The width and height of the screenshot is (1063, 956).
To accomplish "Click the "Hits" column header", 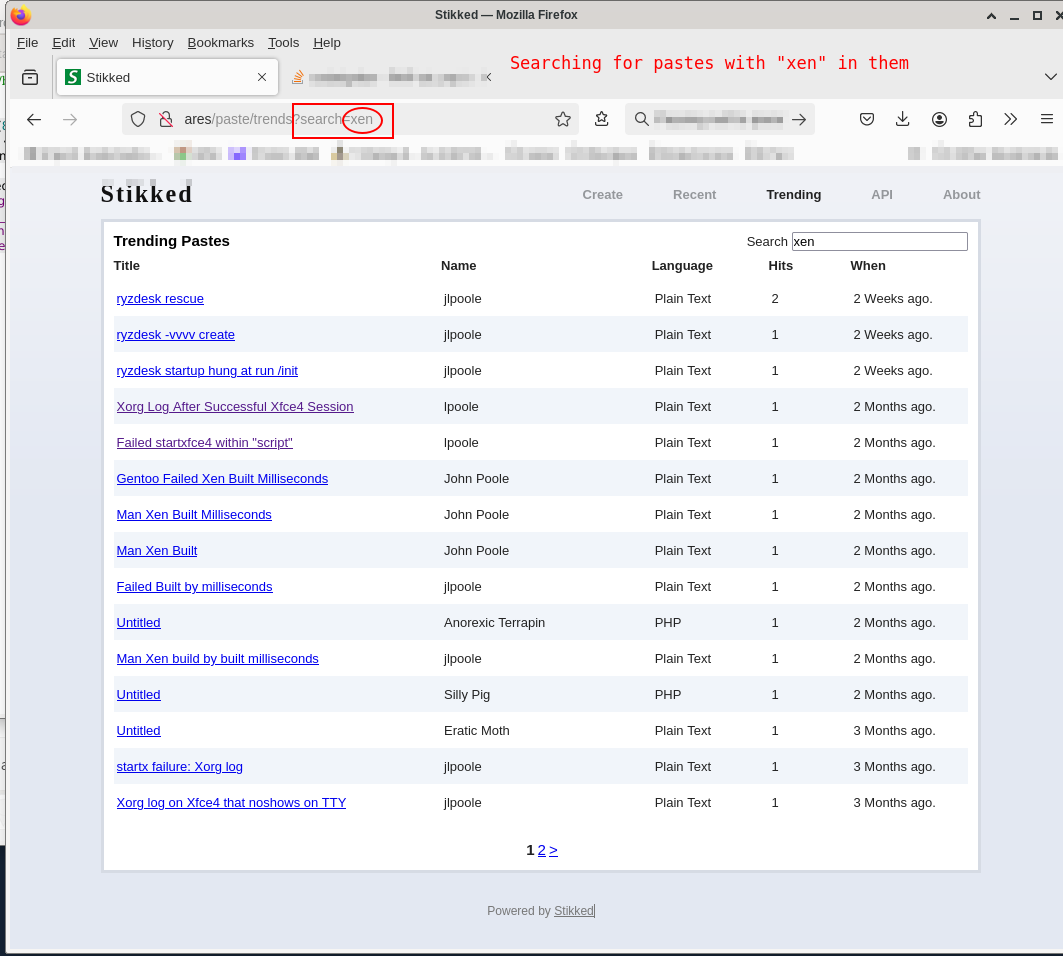I will [780, 266].
